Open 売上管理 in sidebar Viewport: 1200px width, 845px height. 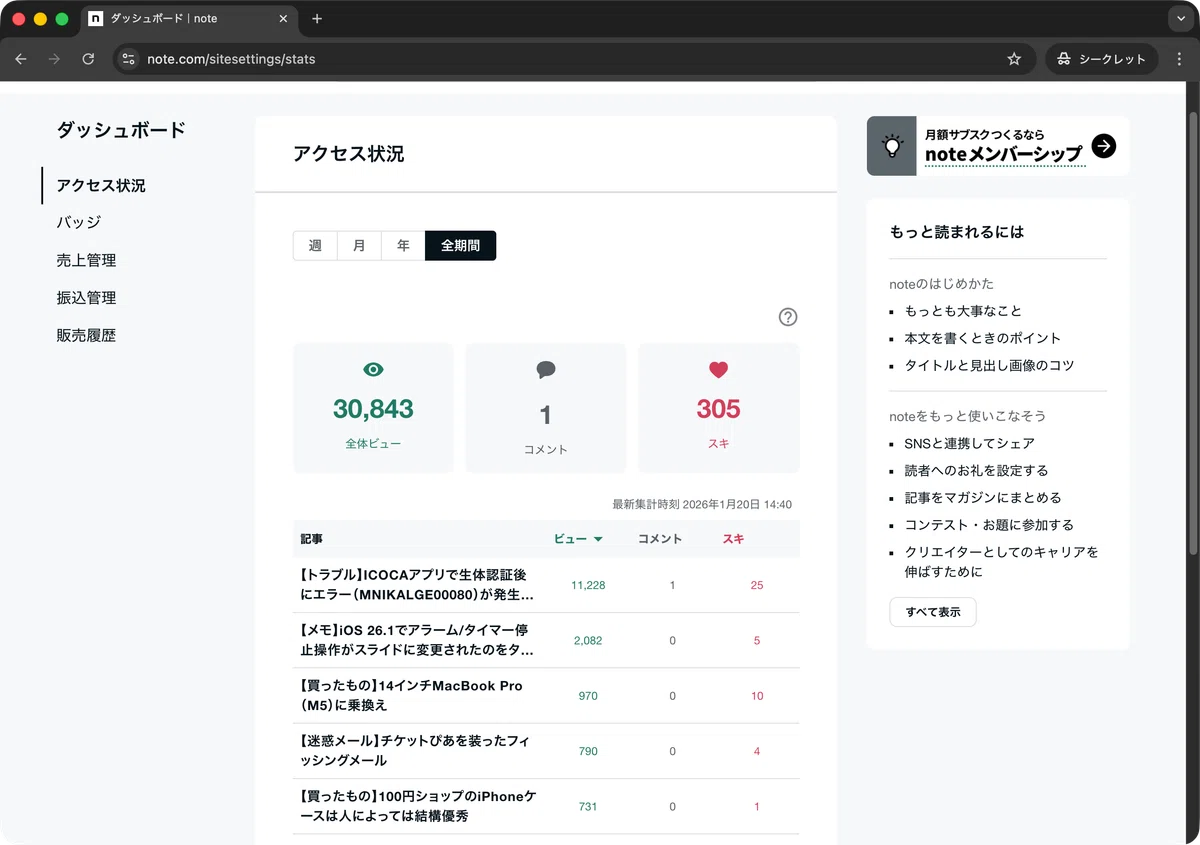86,260
